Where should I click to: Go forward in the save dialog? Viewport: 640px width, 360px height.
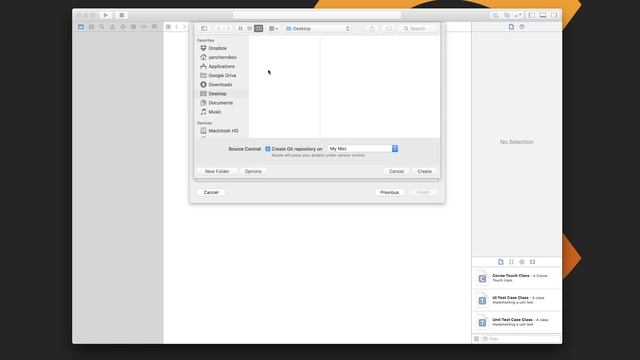228,29
